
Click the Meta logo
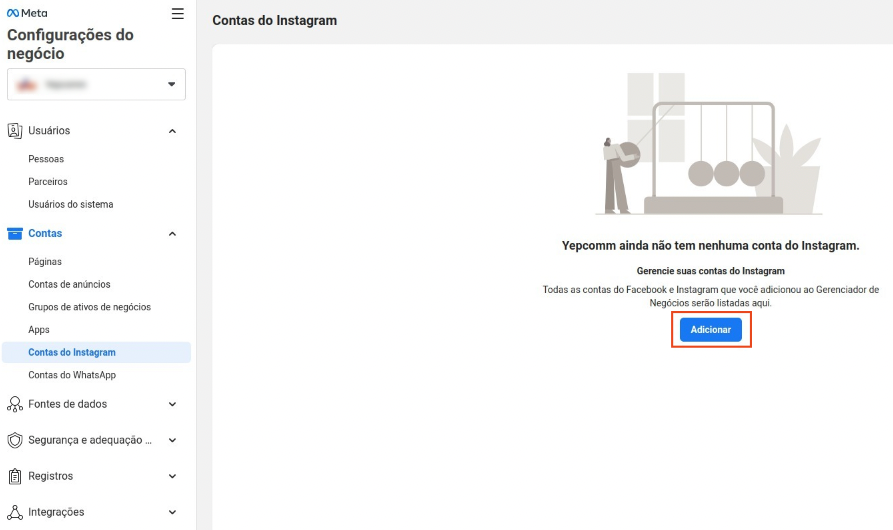coord(27,13)
